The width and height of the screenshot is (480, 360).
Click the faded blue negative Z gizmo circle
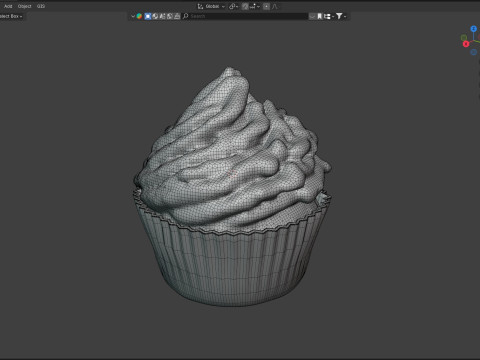[473, 52]
